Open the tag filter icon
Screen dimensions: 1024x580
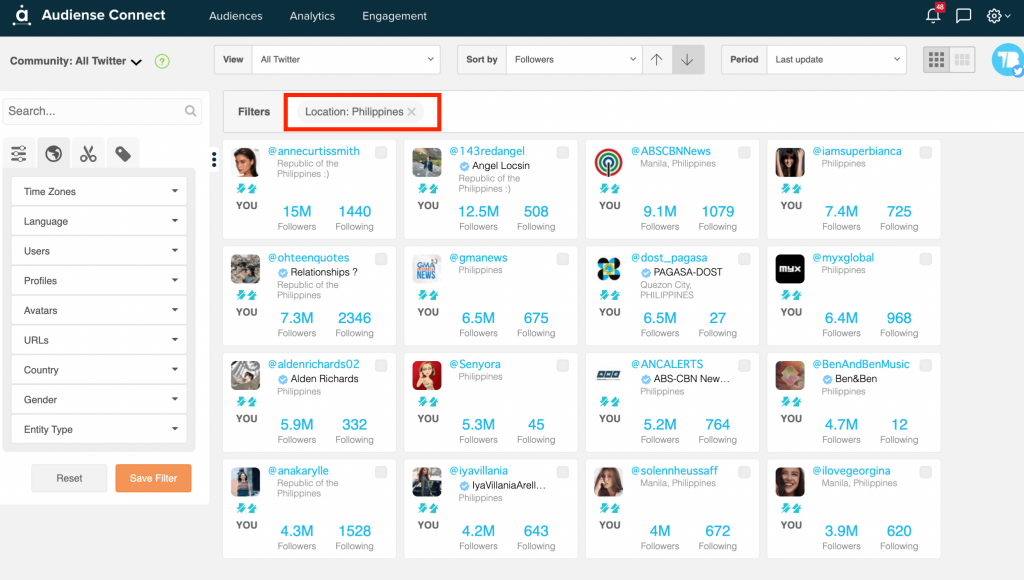[123, 153]
